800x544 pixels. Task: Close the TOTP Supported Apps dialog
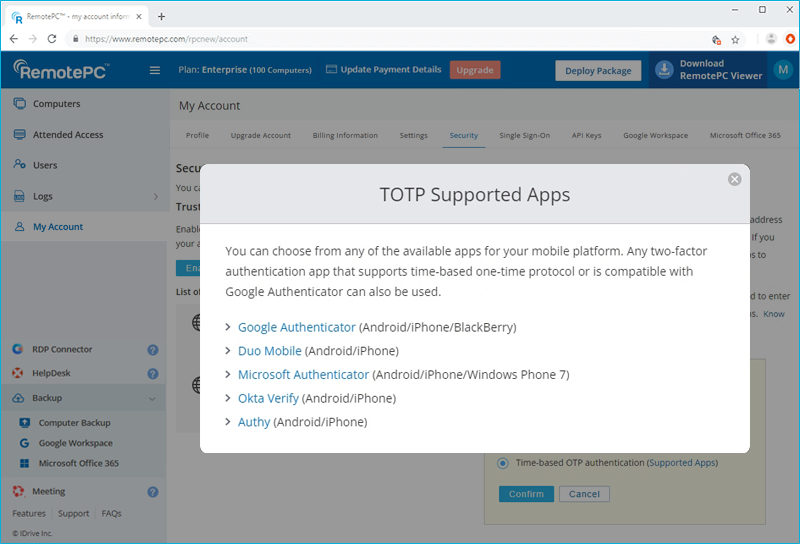click(734, 179)
